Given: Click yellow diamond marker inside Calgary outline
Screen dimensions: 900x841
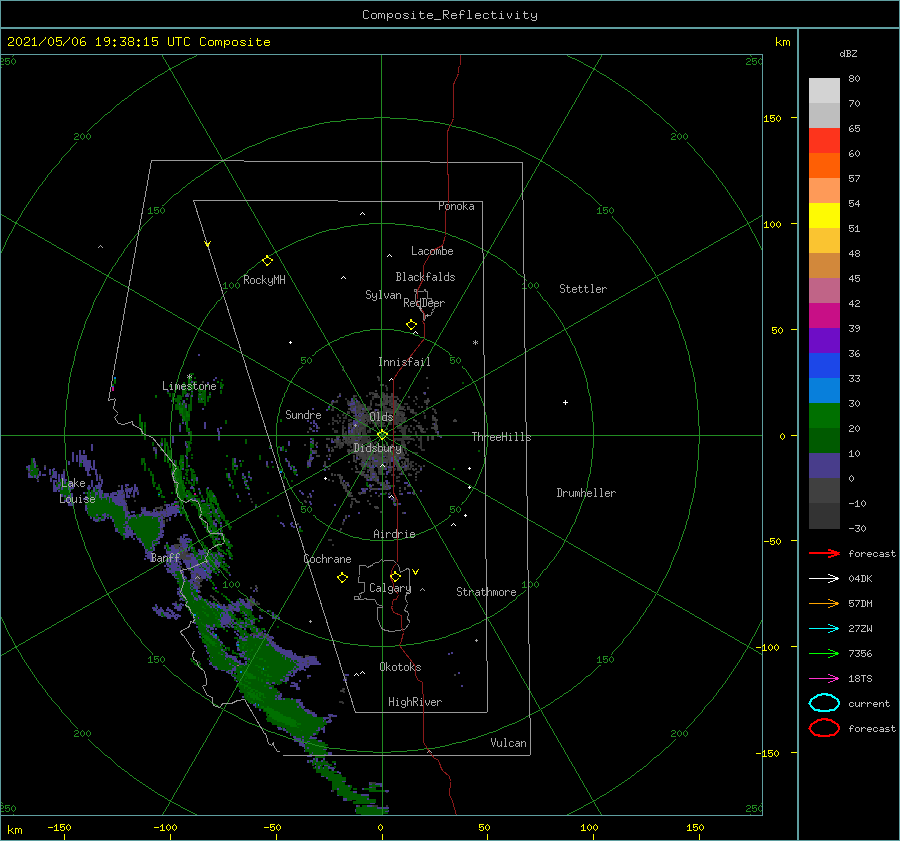Looking at the screenshot, I should pos(395,576).
